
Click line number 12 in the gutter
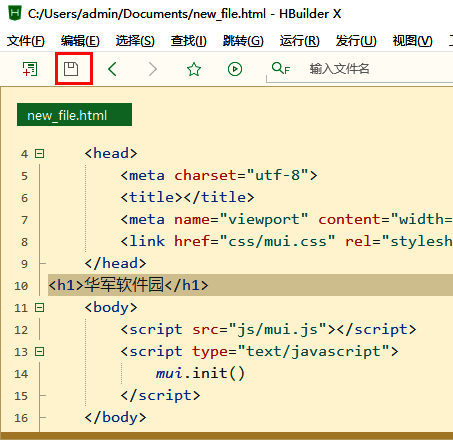click(x=21, y=330)
